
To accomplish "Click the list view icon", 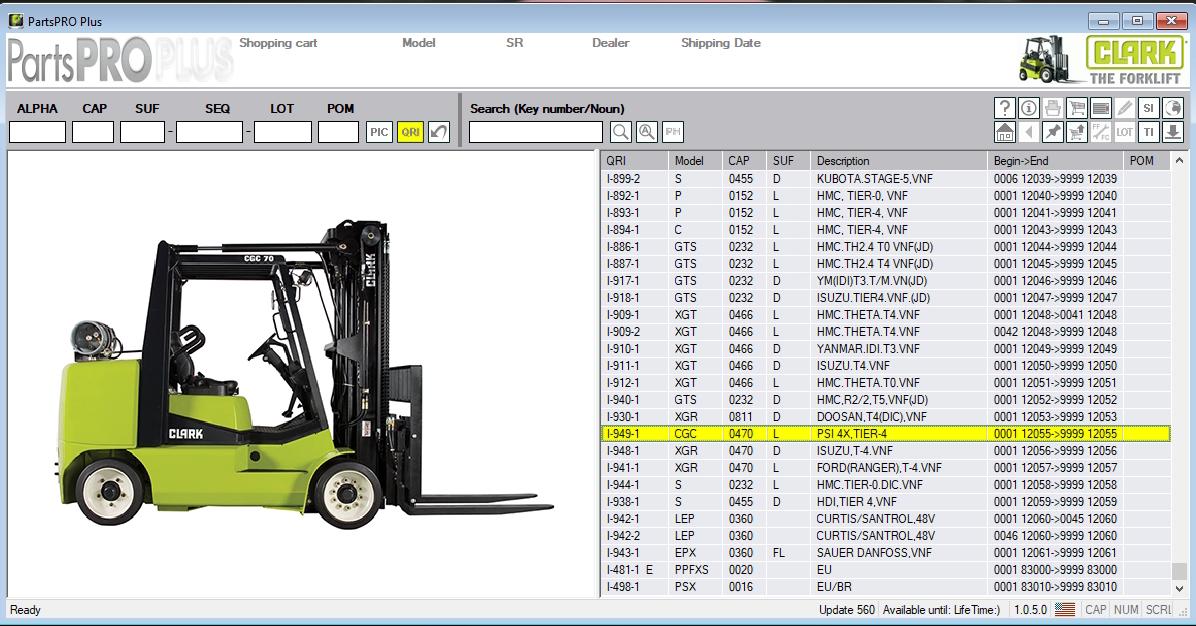I will point(1101,108).
